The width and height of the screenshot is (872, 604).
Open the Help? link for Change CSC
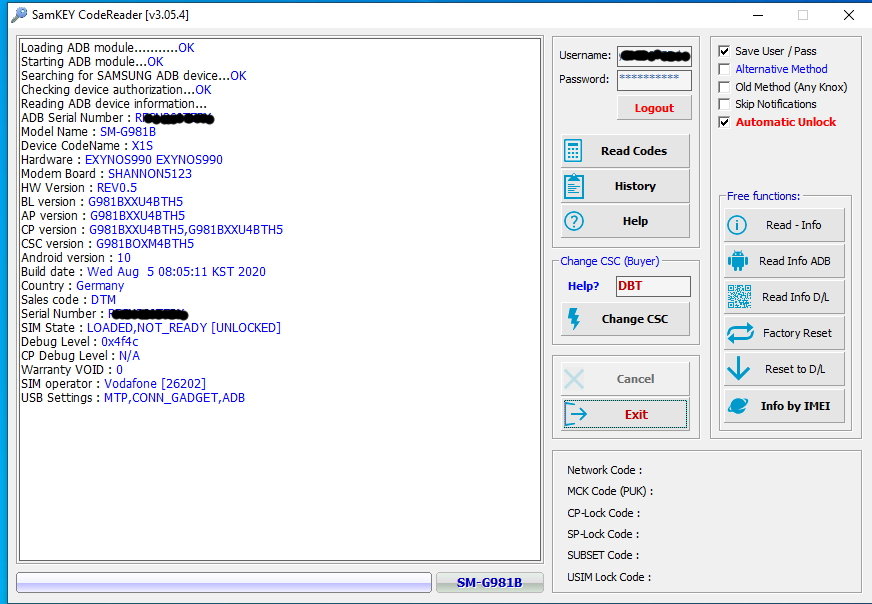[x=583, y=286]
